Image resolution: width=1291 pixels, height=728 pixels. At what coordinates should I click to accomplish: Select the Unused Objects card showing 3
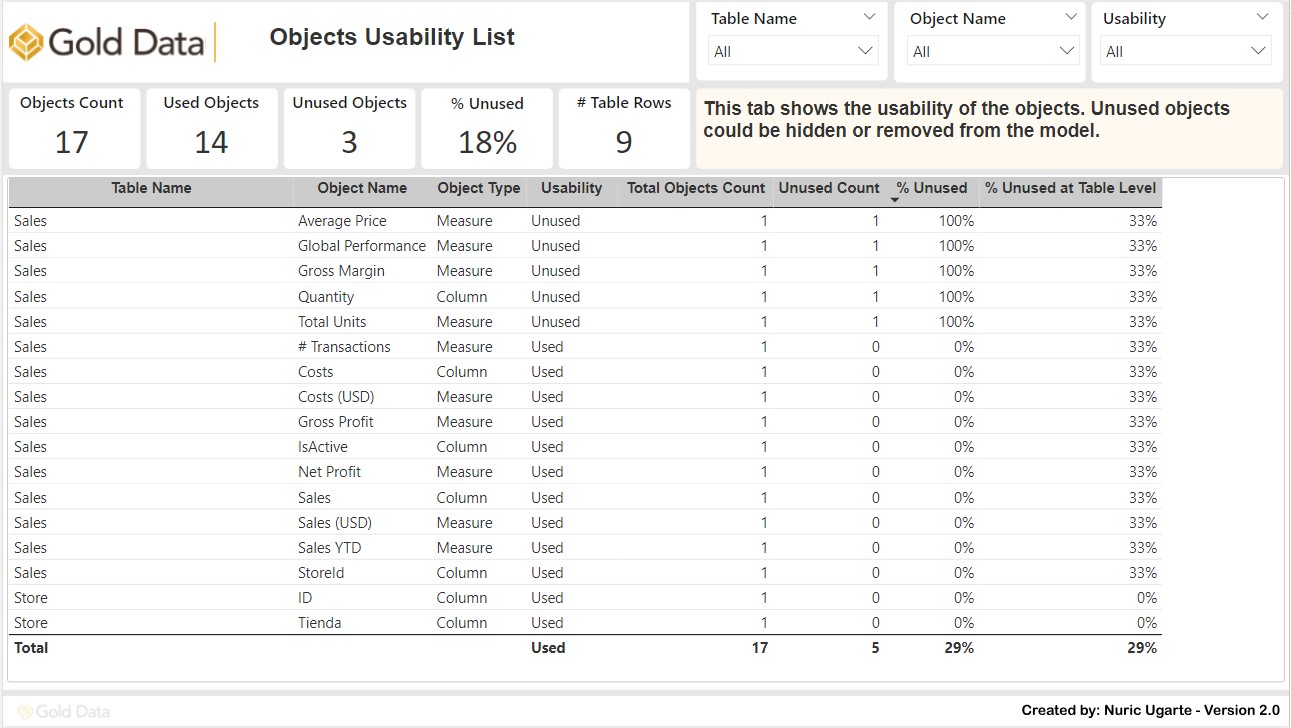349,128
